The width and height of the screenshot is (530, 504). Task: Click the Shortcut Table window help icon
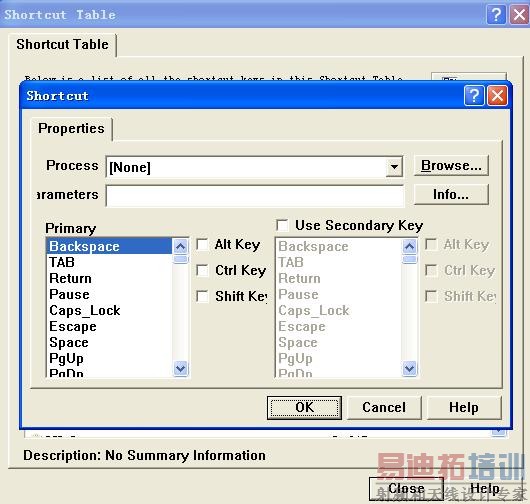(496, 15)
